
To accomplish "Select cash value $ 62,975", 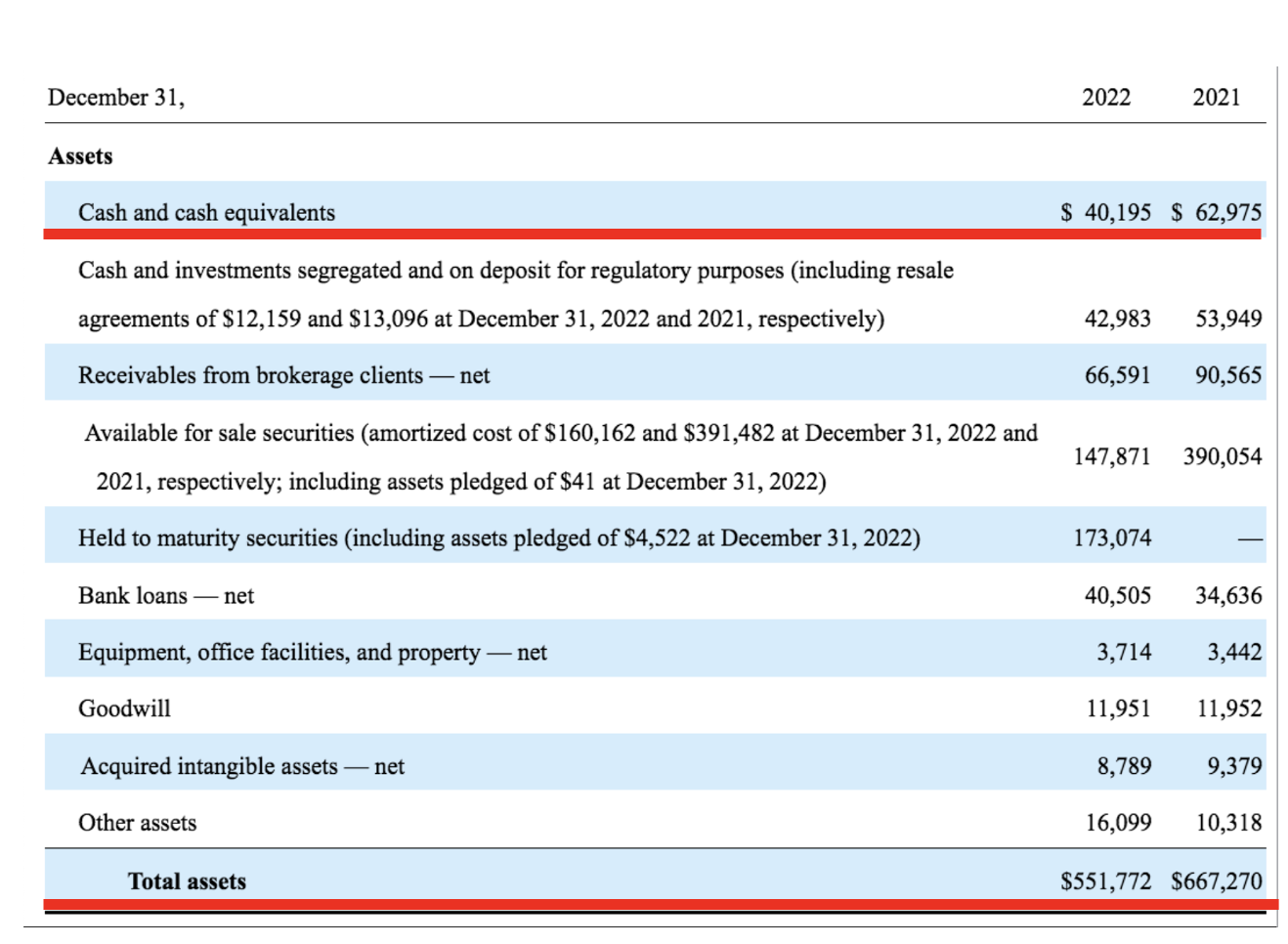I will pos(1217,212).
